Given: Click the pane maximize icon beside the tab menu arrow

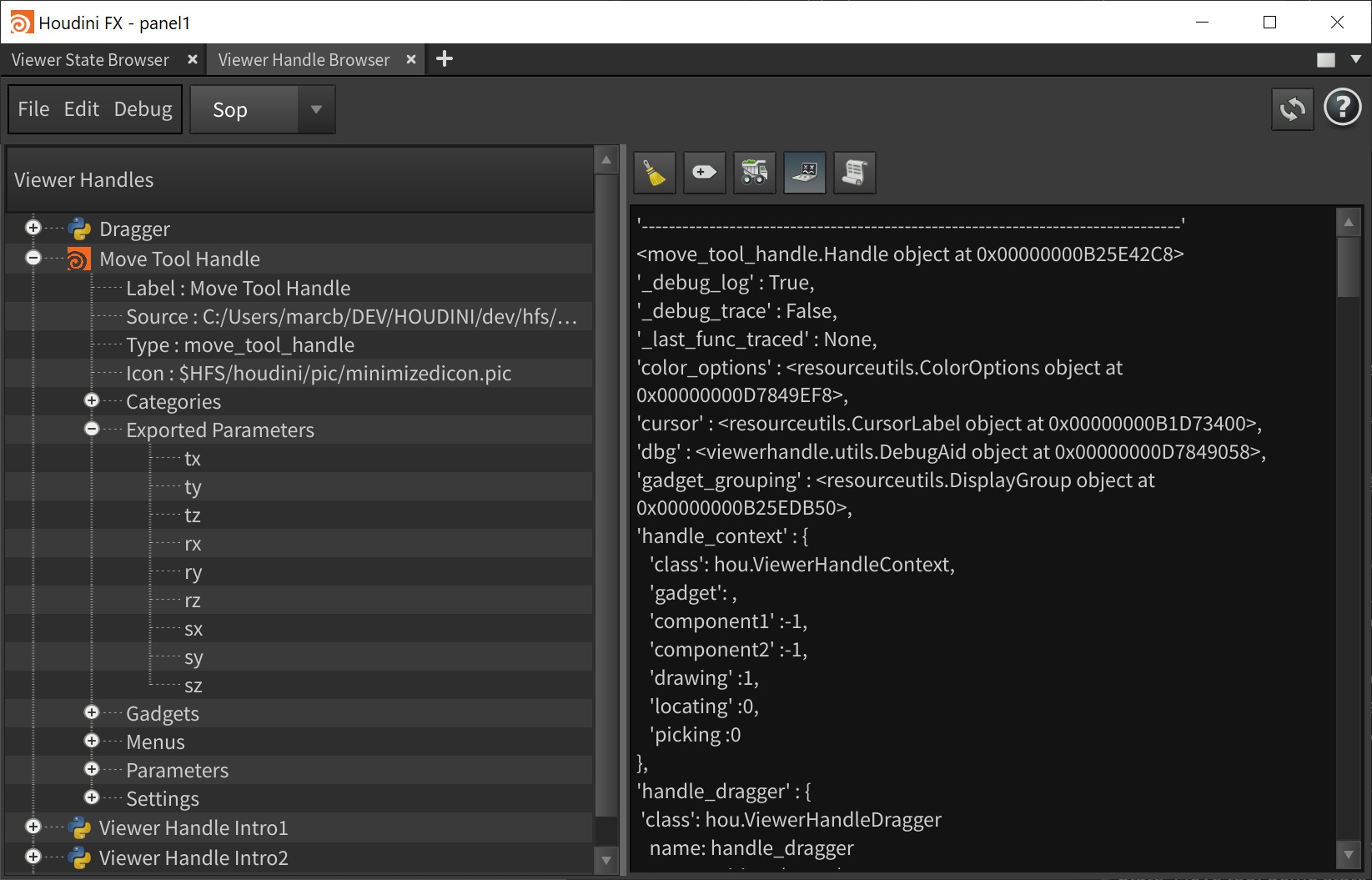Looking at the screenshot, I should 1325,60.
